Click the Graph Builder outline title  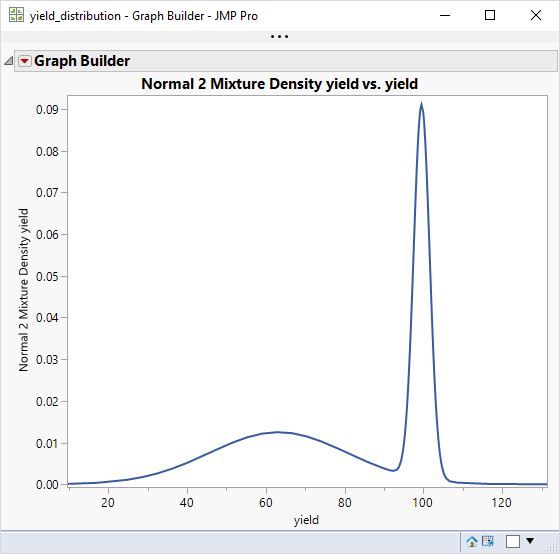pyautogui.click(x=82, y=61)
